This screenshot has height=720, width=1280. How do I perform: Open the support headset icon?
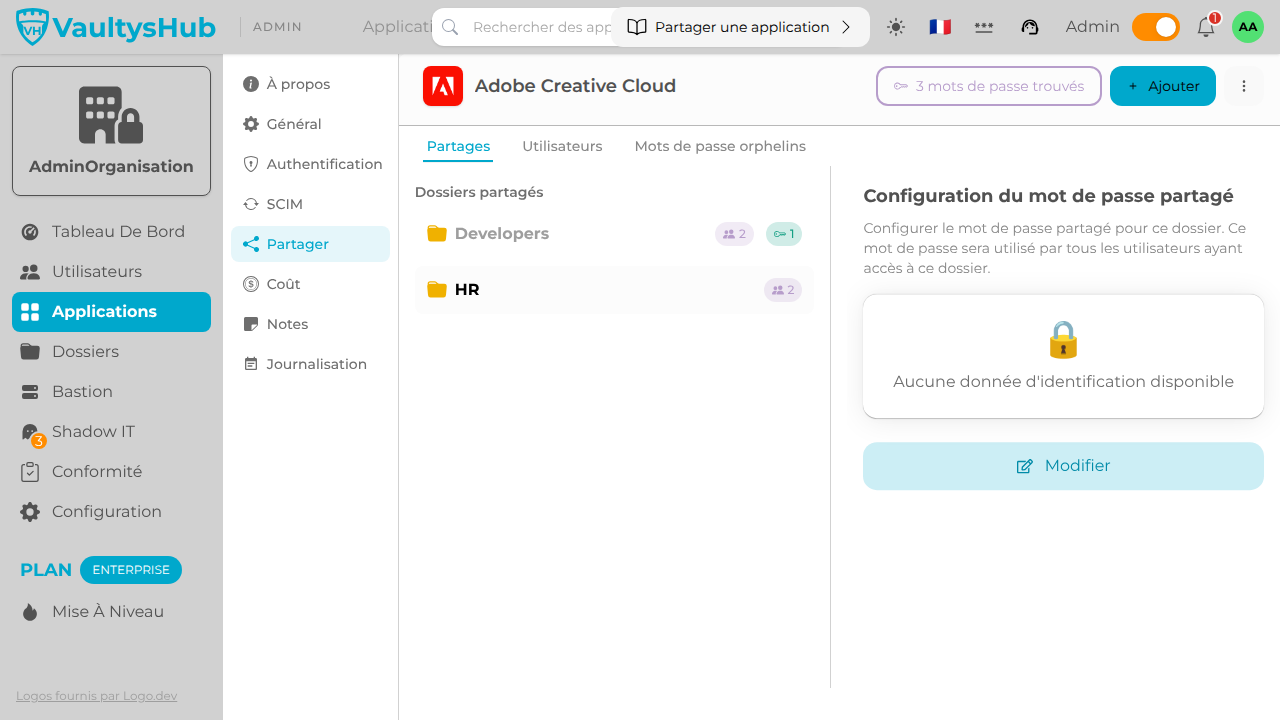click(x=1030, y=27)
